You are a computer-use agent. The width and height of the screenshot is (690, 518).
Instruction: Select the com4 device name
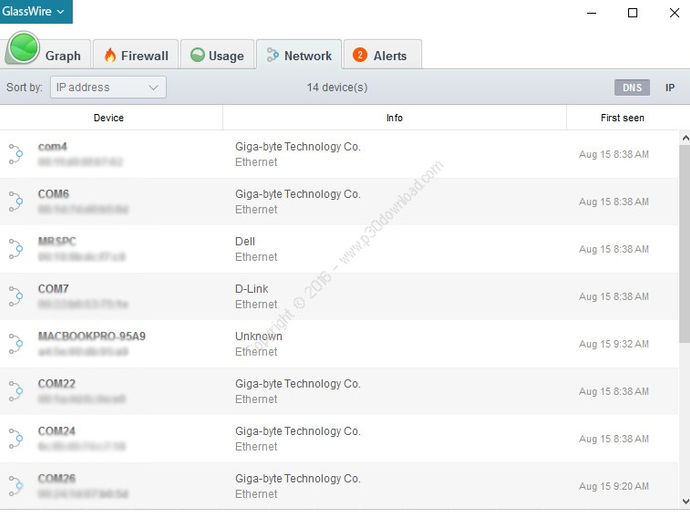pyautogui.click(x=52, y=147)
